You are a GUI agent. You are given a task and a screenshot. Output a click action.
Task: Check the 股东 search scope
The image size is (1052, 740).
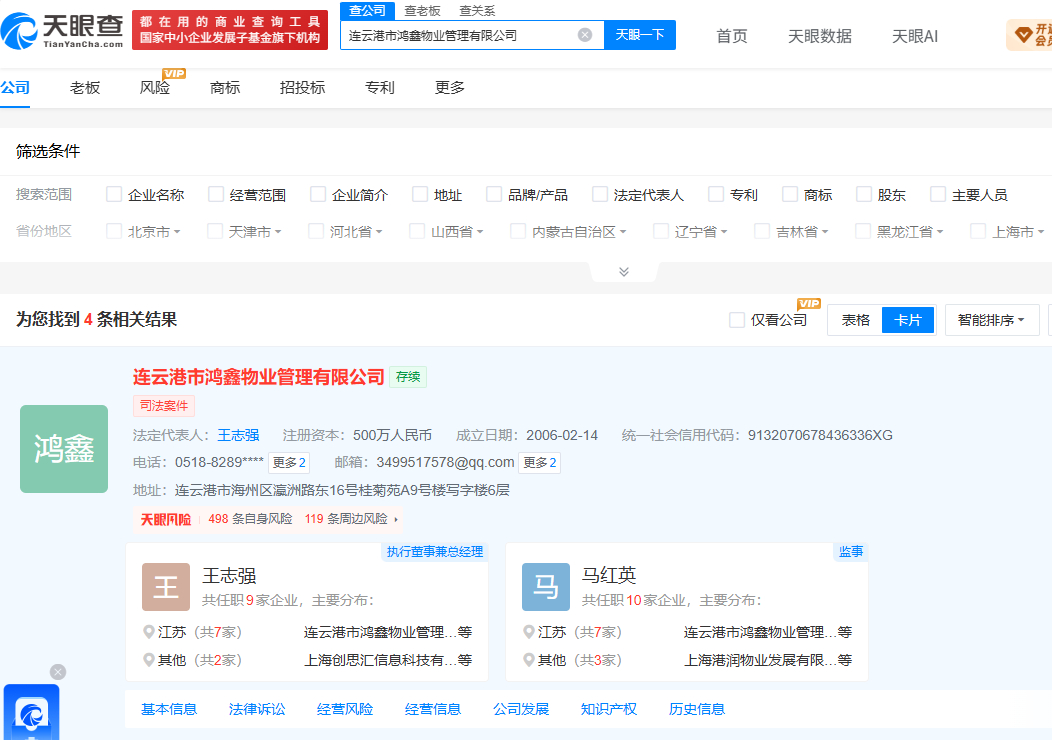tap(863, 195)
